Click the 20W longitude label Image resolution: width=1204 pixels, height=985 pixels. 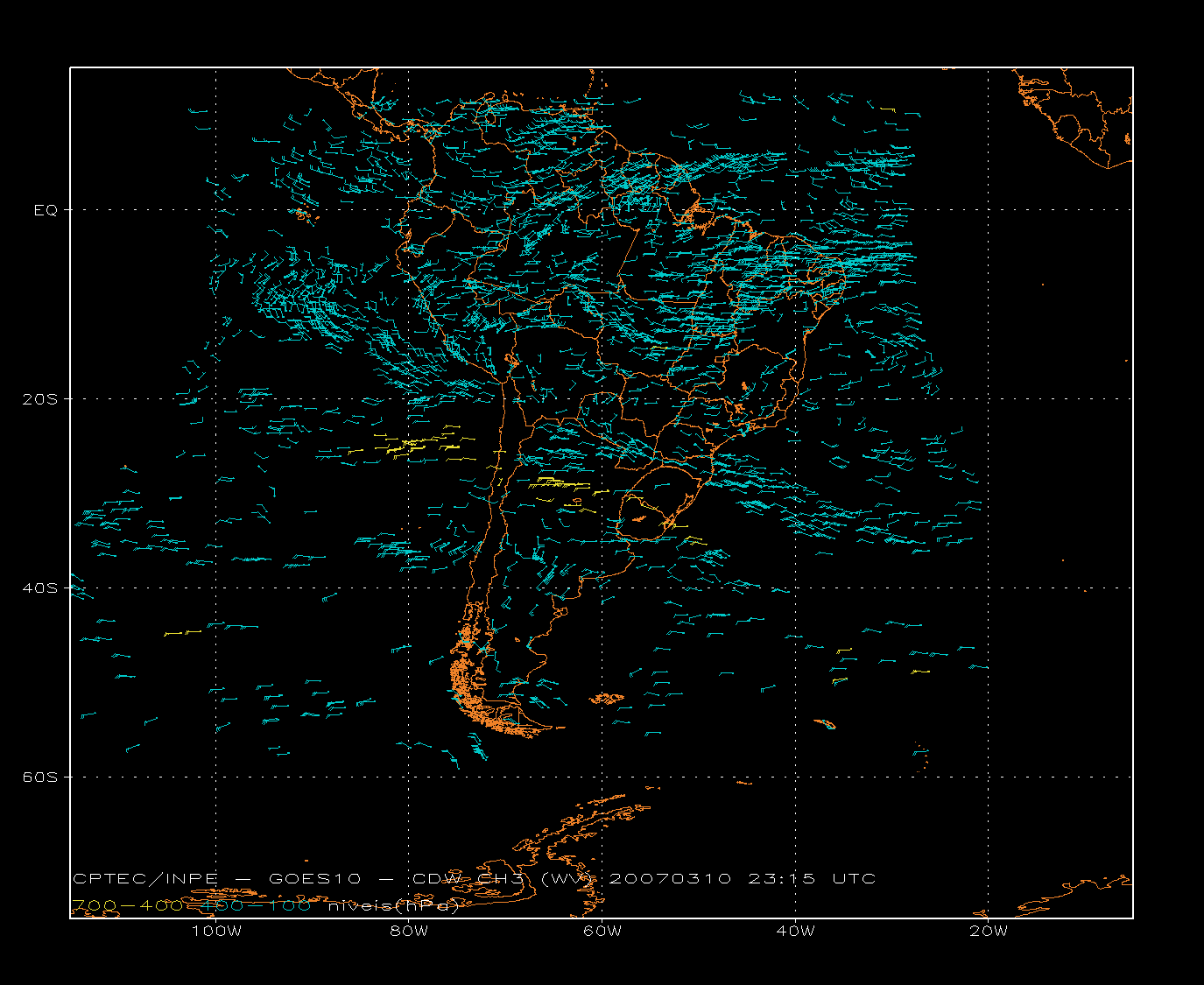[x=989, y=931]
